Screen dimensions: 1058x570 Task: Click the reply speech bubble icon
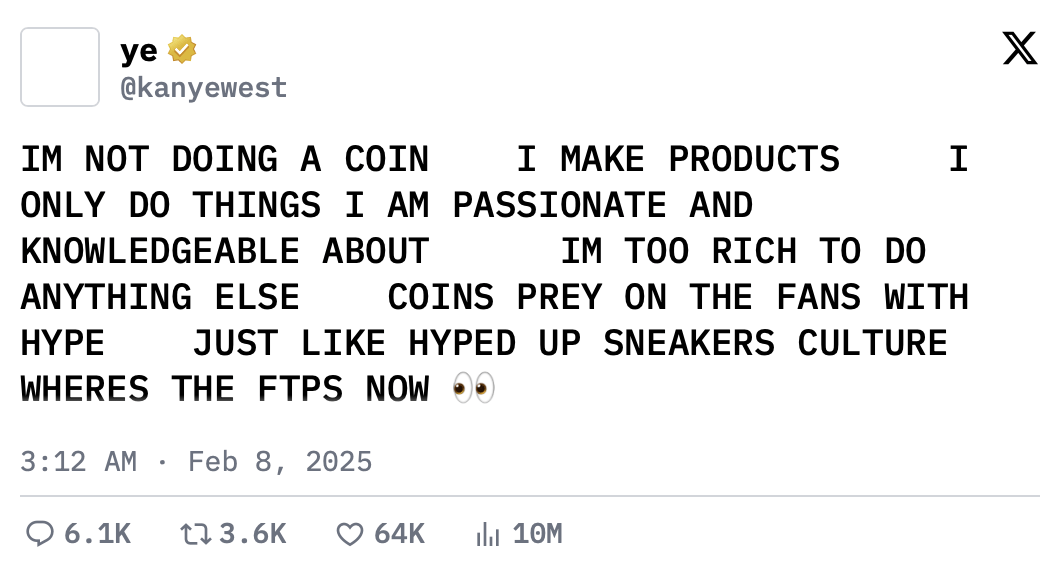point(40,534)
